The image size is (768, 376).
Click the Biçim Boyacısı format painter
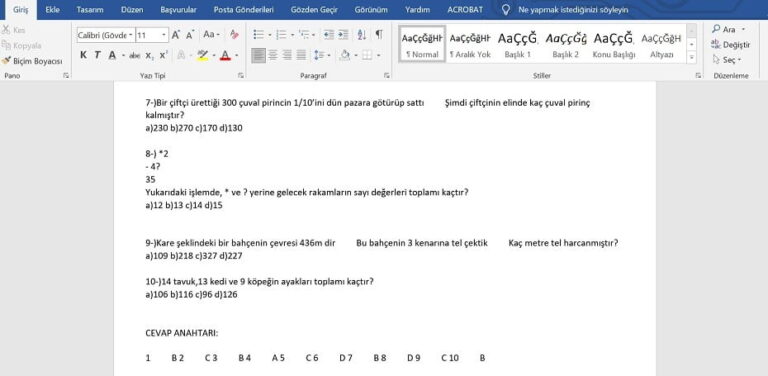click(x=32, y=61)
